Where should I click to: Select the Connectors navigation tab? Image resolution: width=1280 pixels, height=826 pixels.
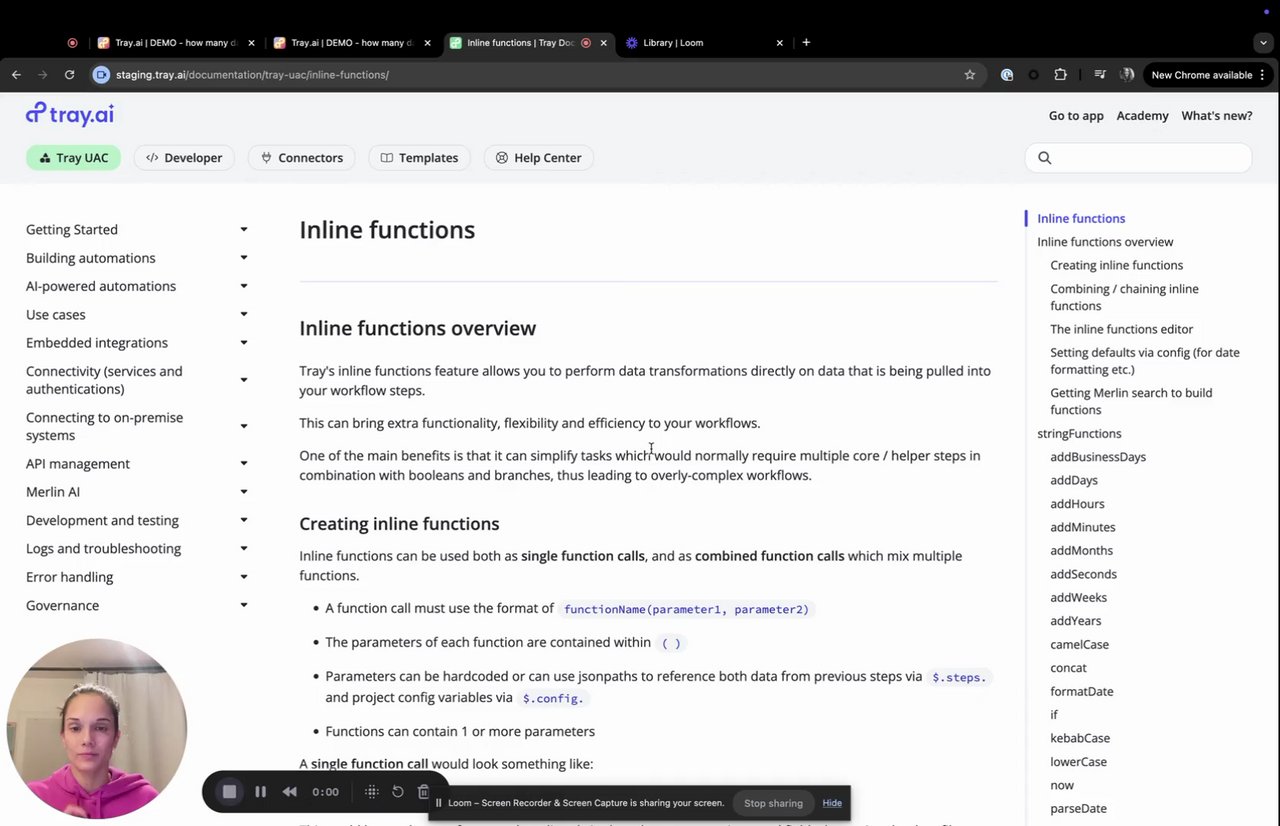[x=301, y=158]
